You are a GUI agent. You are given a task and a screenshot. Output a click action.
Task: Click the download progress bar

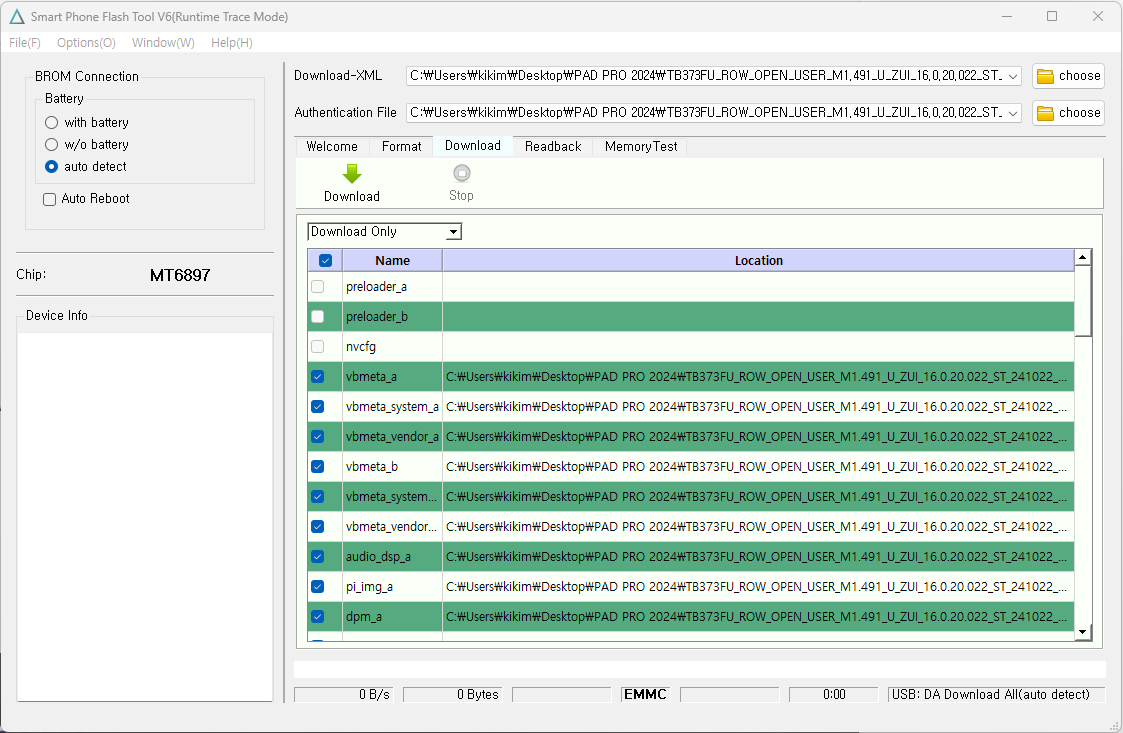[700, 669]
